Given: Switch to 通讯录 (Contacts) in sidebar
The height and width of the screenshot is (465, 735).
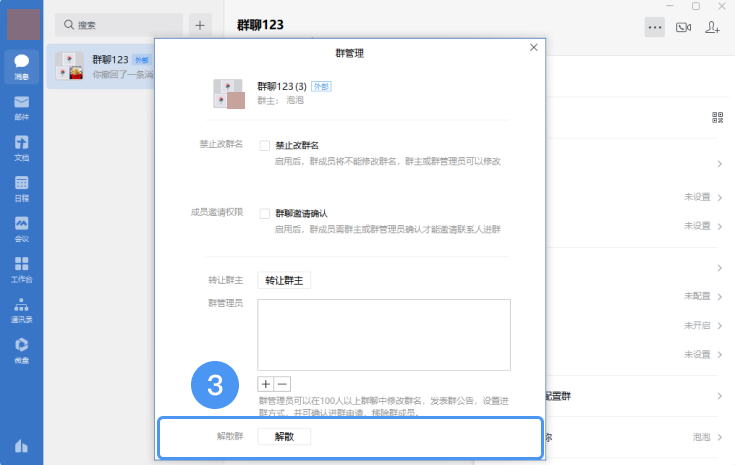Looking at the screenshot, I should [x=21, y=309].
